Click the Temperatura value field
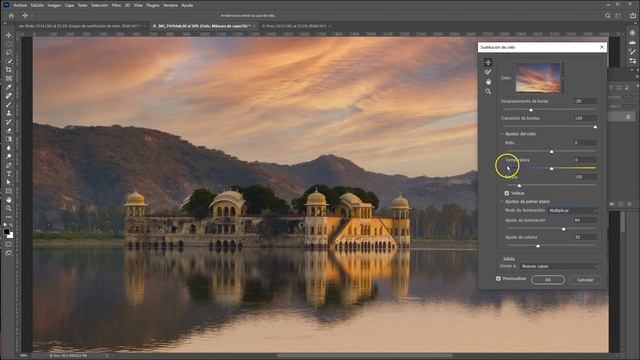640x360 pixels. [x=584, y=160]
